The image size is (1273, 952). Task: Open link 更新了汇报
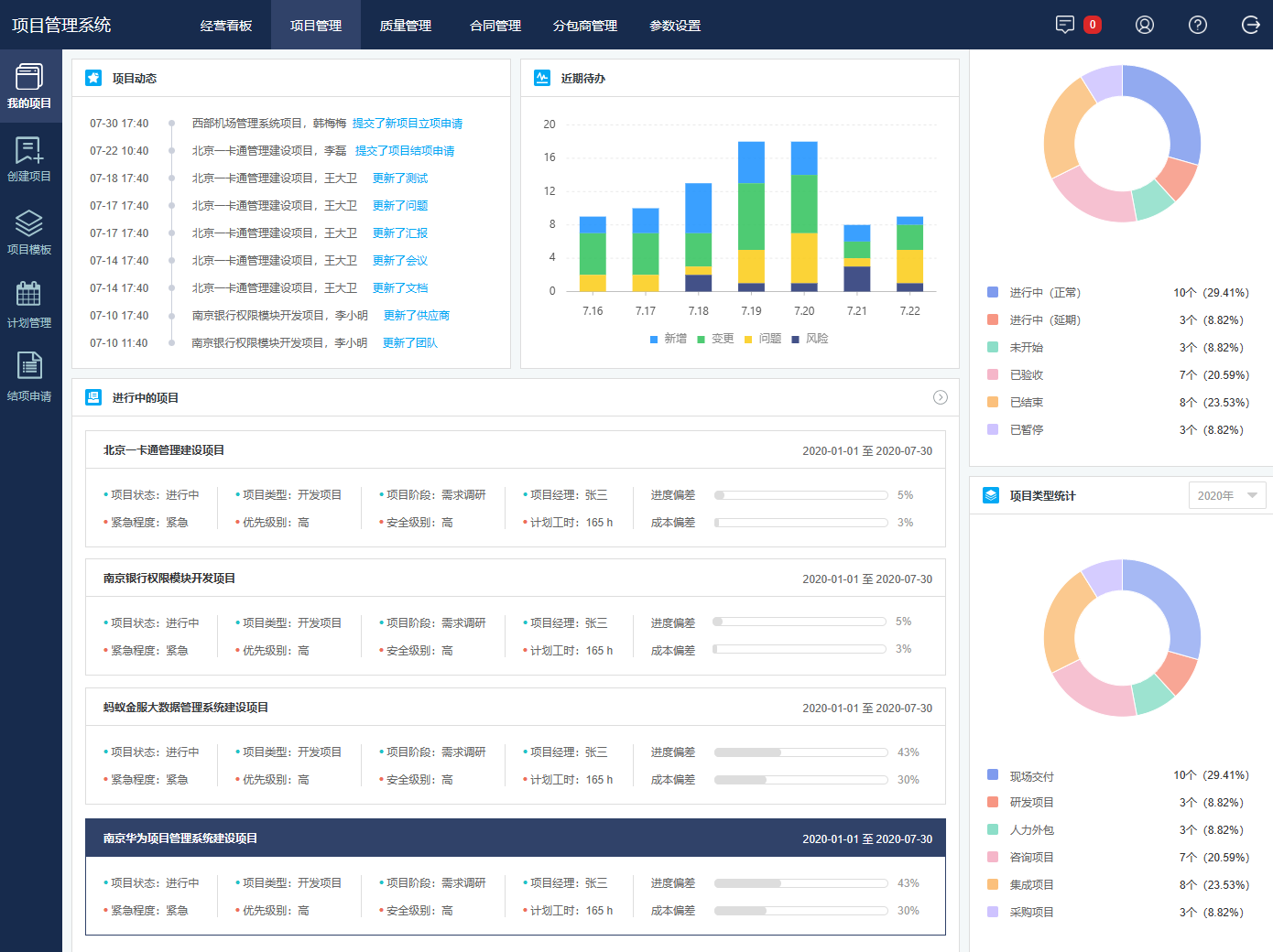click(x=400, y=233)
